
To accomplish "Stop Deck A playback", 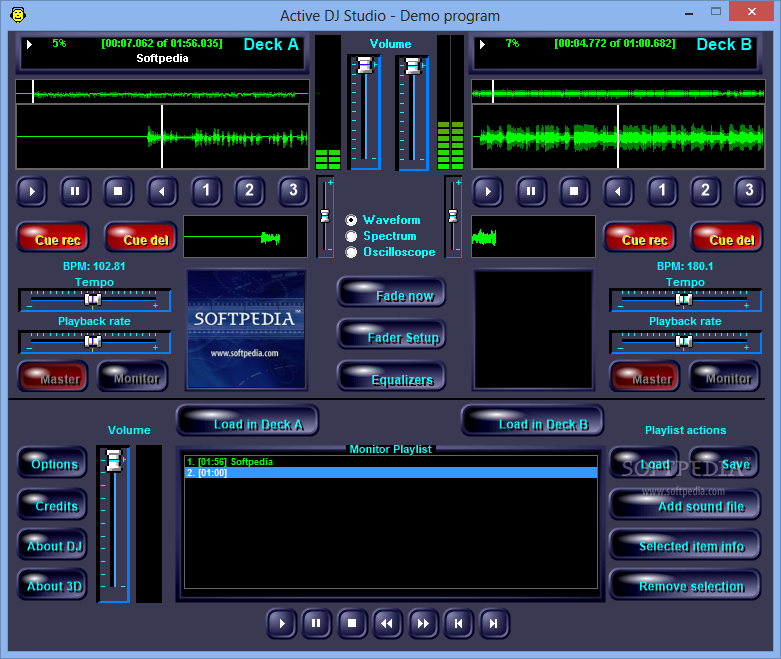I will tap(119, 191).
